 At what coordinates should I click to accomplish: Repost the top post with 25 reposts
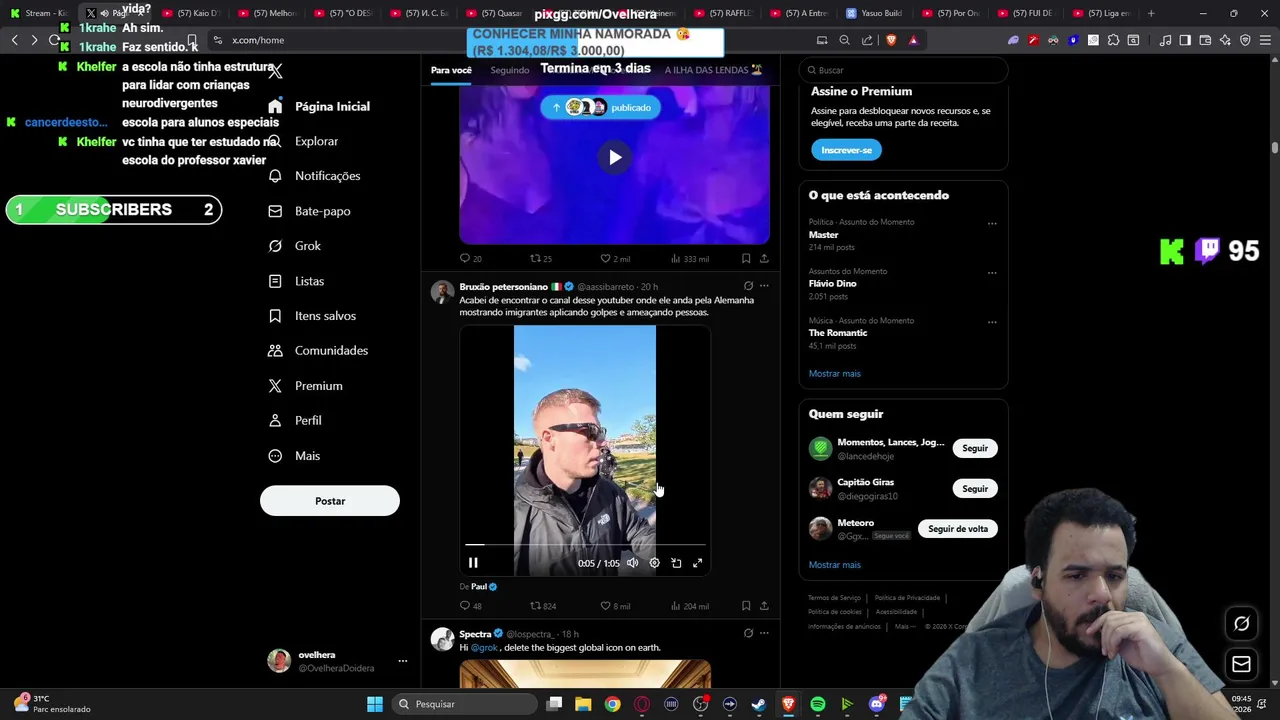point(541,259)
